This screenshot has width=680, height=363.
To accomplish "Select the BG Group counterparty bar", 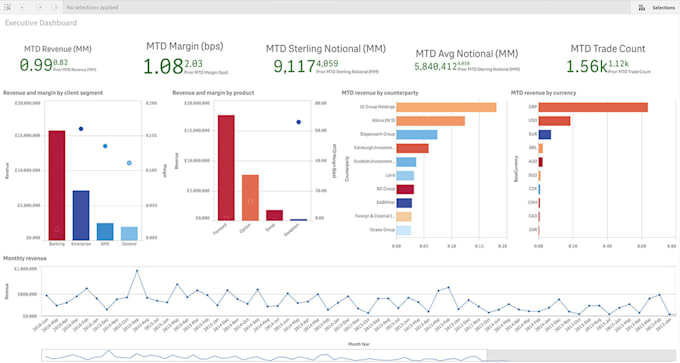I will (x=405, y=189).
